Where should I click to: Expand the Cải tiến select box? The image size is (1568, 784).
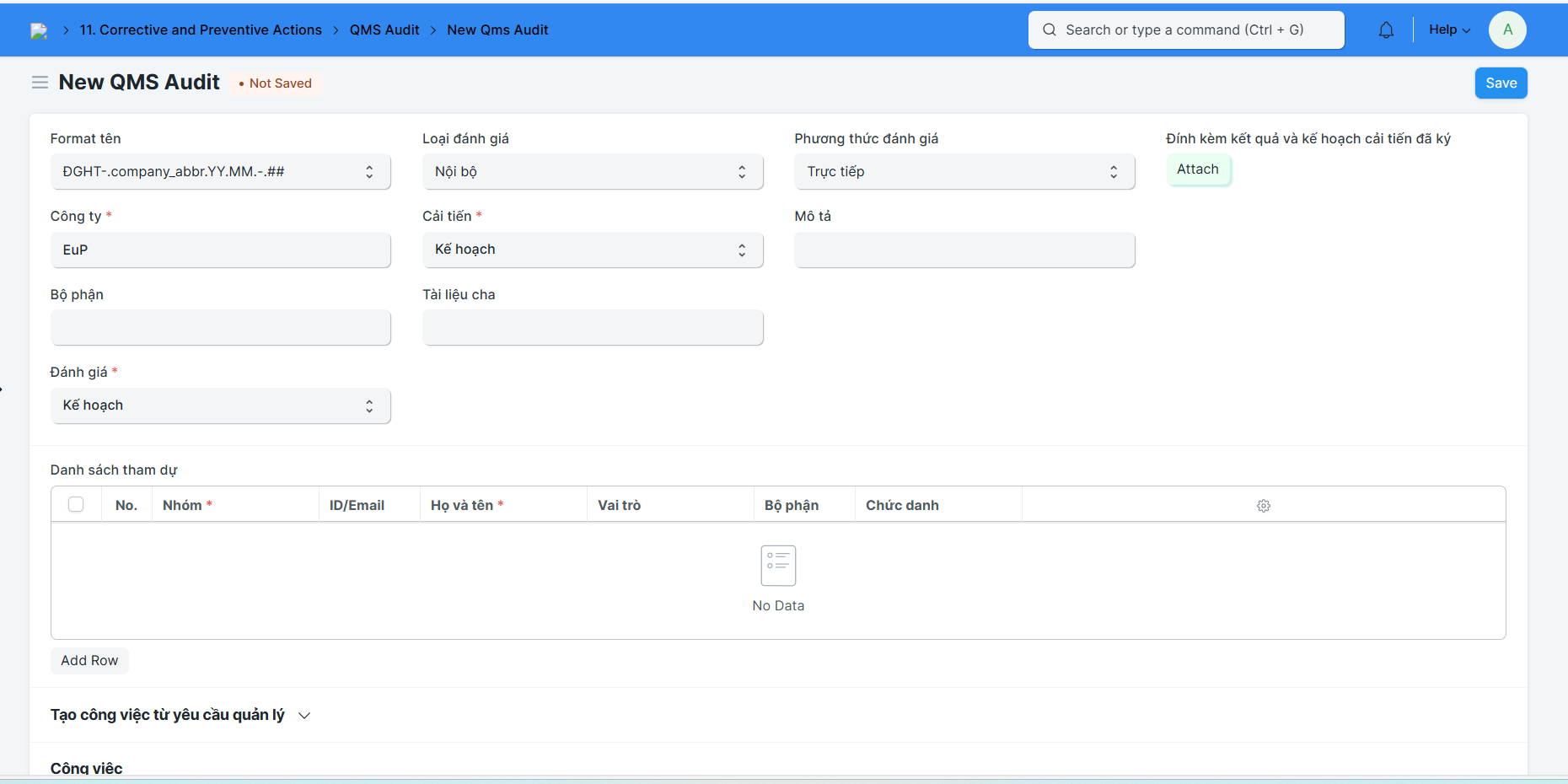pyautogui.click(x=593, y=250)
